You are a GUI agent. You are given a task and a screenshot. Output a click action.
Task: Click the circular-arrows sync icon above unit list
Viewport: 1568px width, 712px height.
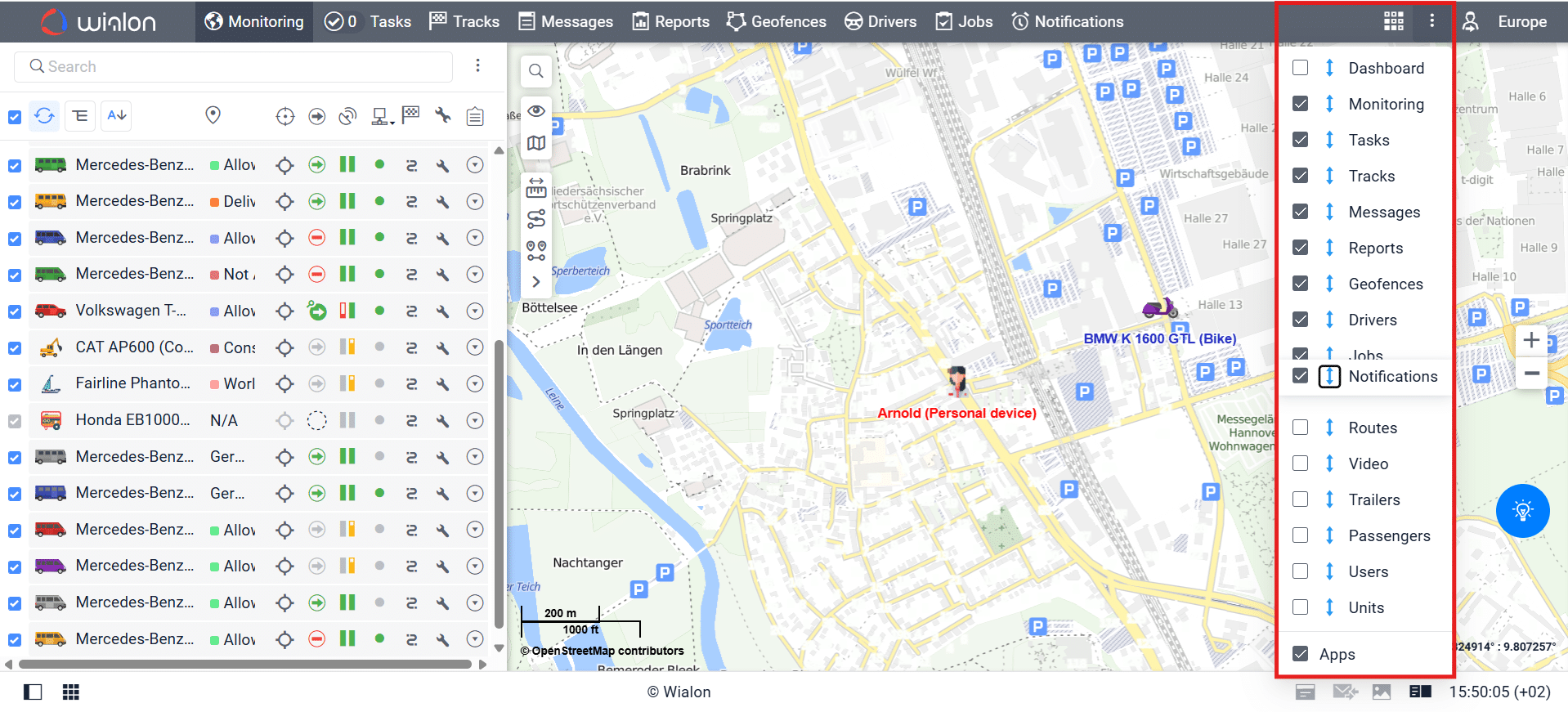44,116
